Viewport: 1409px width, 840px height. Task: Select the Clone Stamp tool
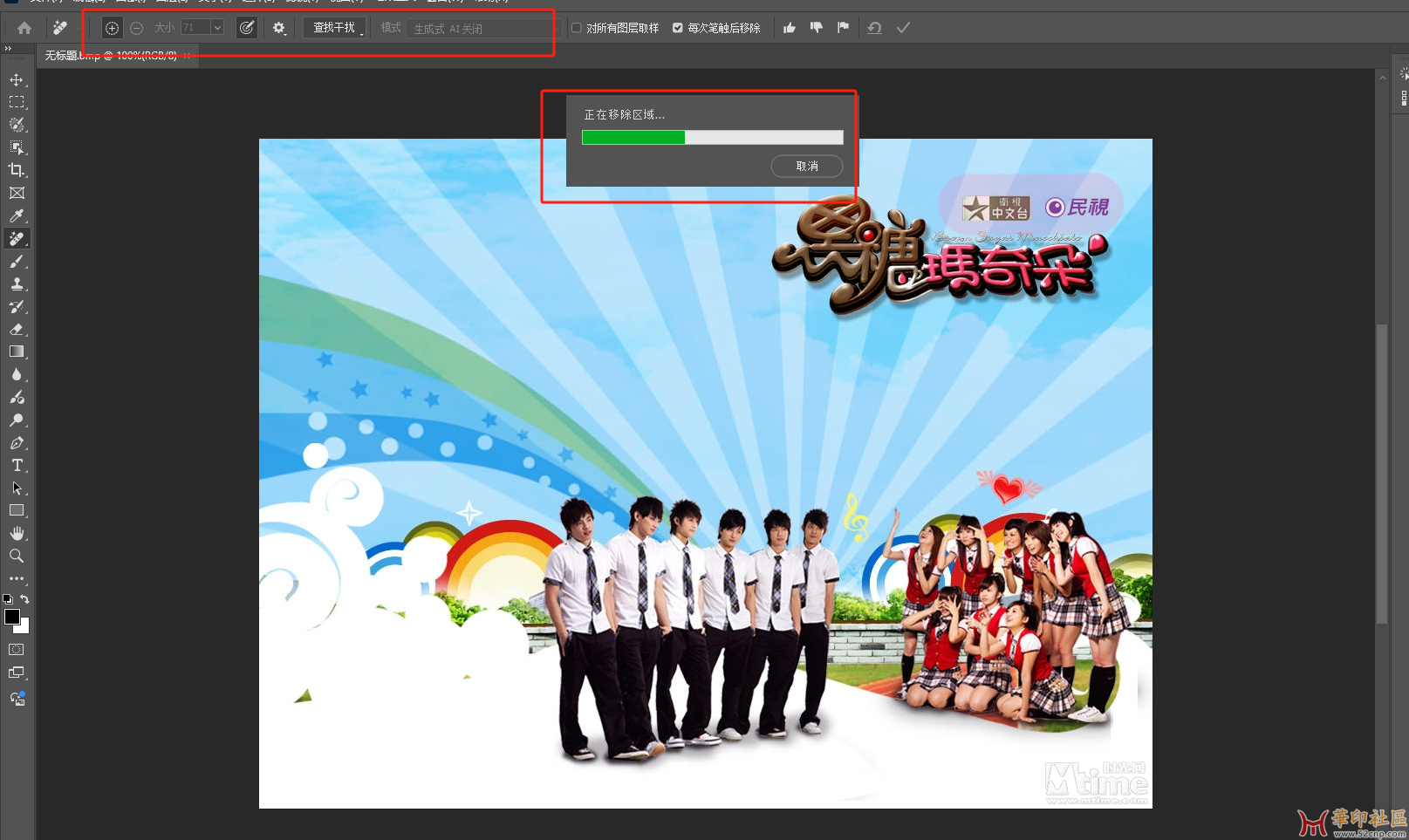point(17,283)
